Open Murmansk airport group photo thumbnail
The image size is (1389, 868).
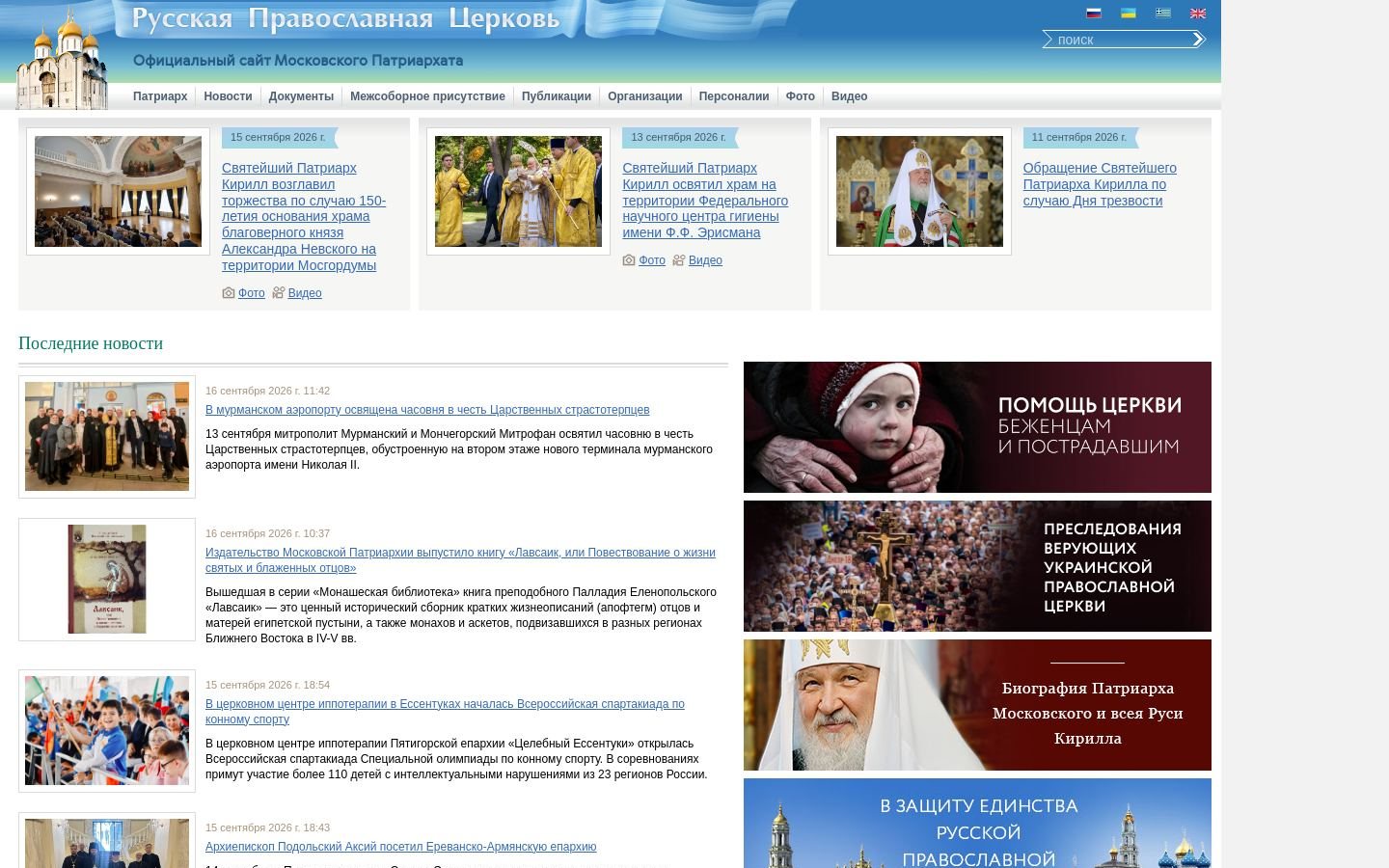click(x=107, y=437)
